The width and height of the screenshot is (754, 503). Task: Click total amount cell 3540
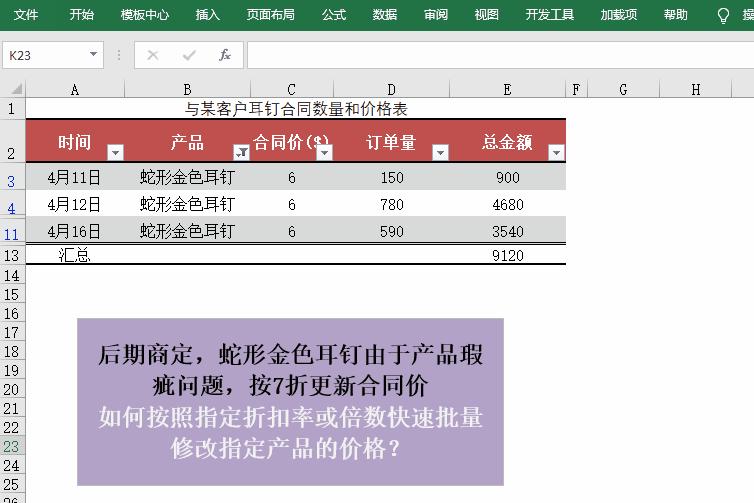507,231
